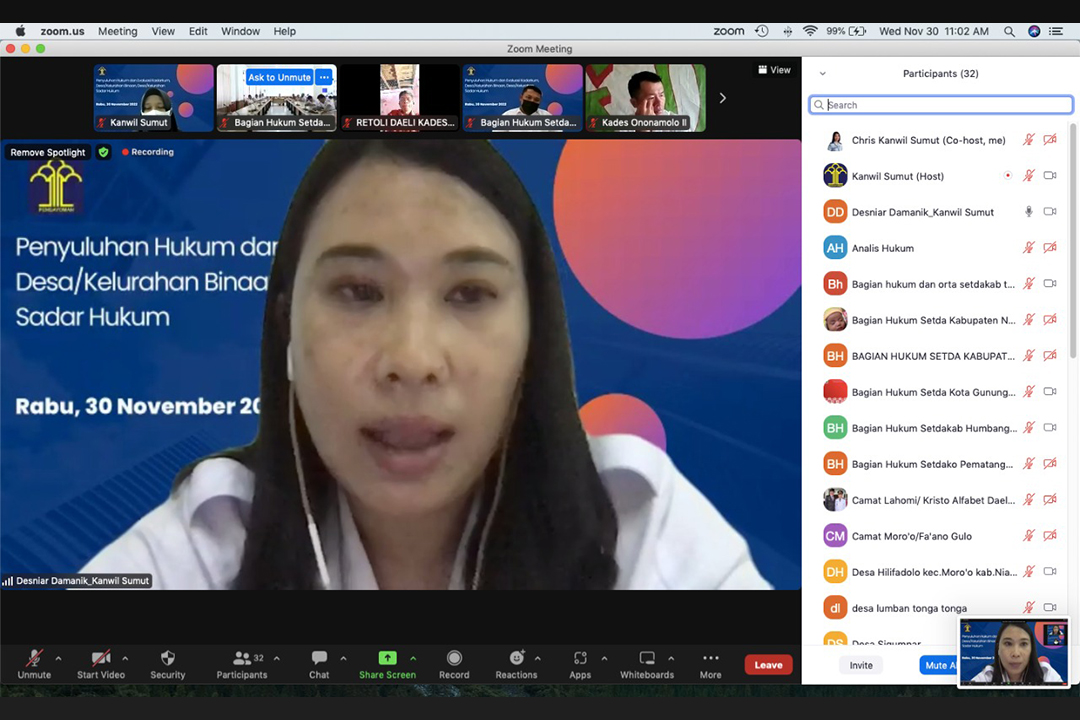Select the Kades Ononamolo II video thumbnail
This screenshot has width=1080, height=720.
pos(645,98)
